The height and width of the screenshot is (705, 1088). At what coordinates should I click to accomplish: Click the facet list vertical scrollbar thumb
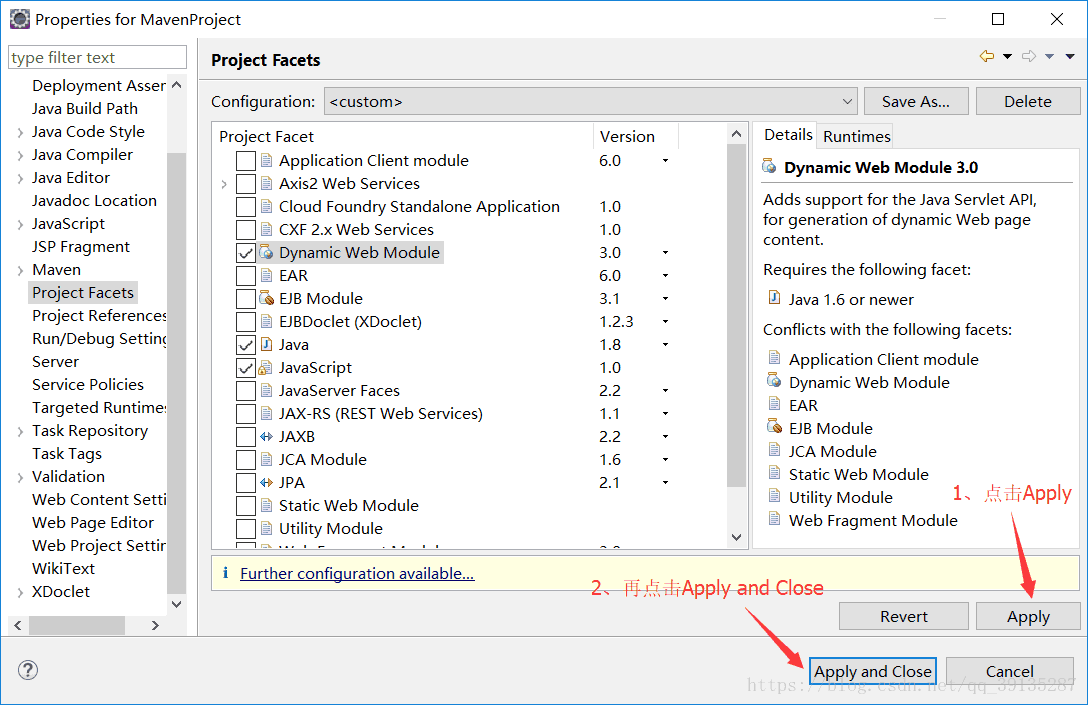736,316
